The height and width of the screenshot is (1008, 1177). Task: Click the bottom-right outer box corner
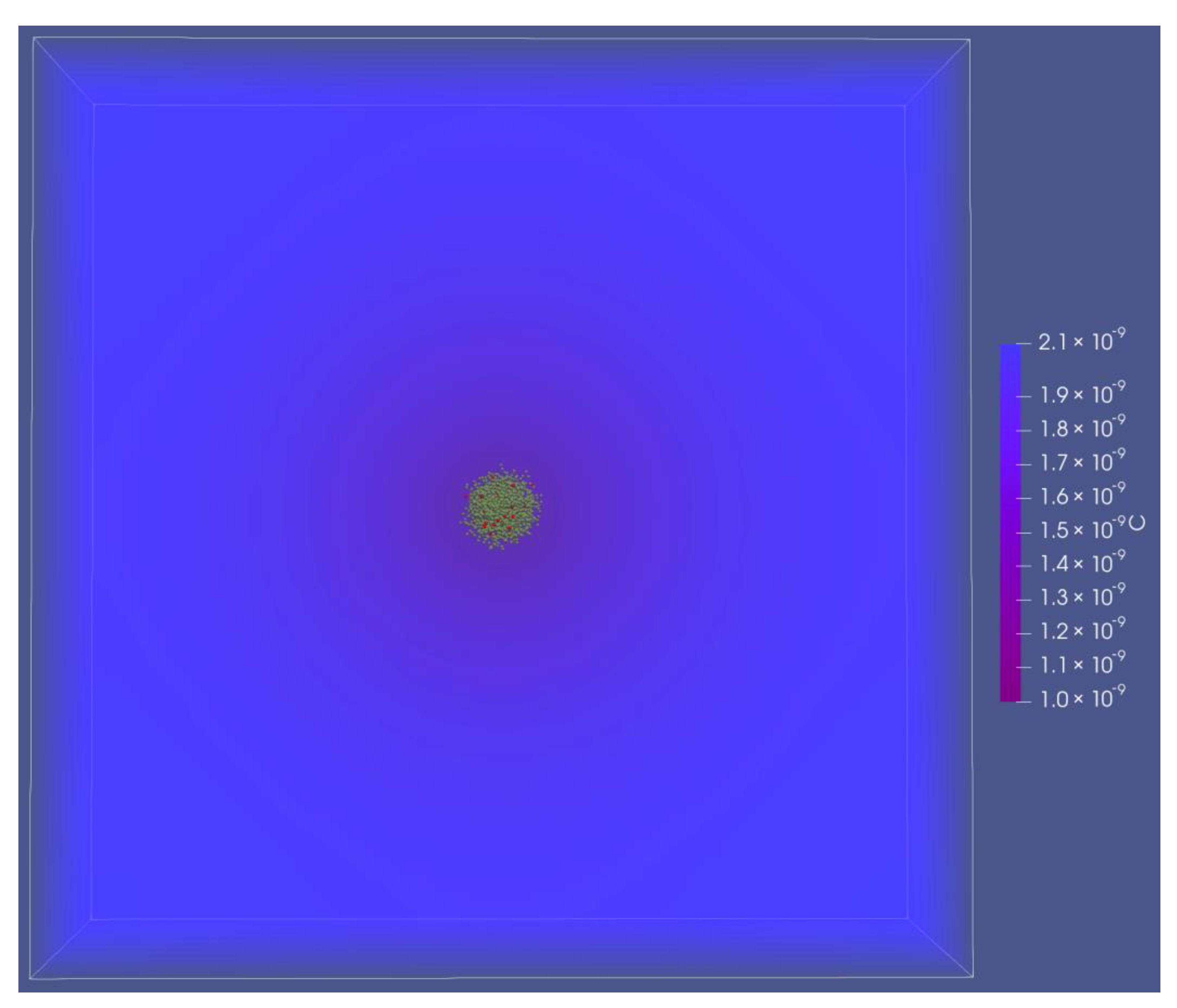973,977
